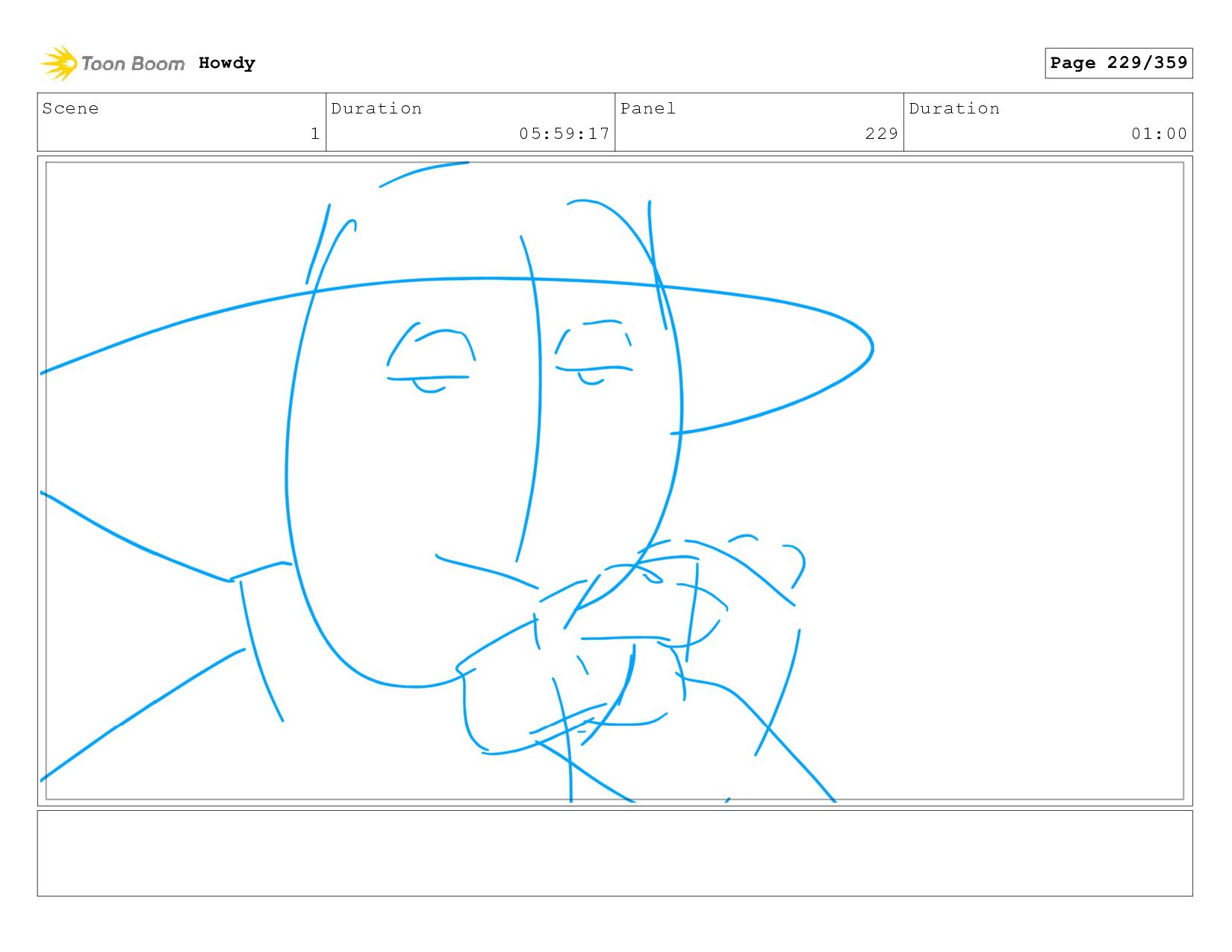Screen dimensions: 1232x952
Task: Click the Toon Boom logo
Action: point(112,63)
